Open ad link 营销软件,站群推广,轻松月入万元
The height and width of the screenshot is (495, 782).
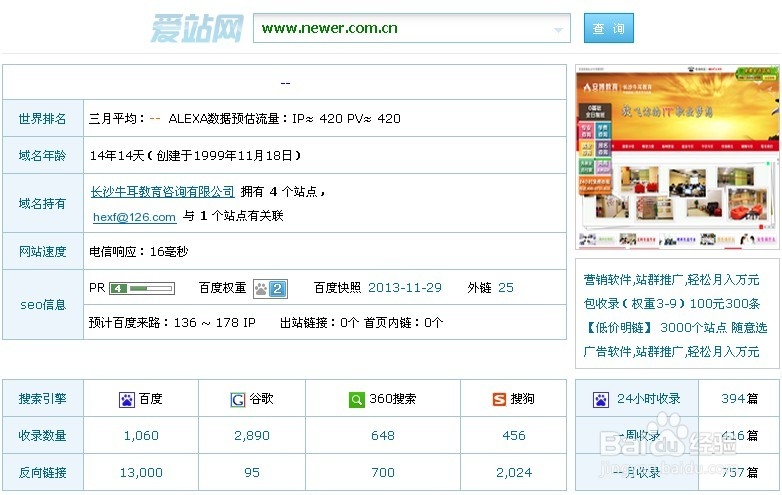click(x=671, y=280)
